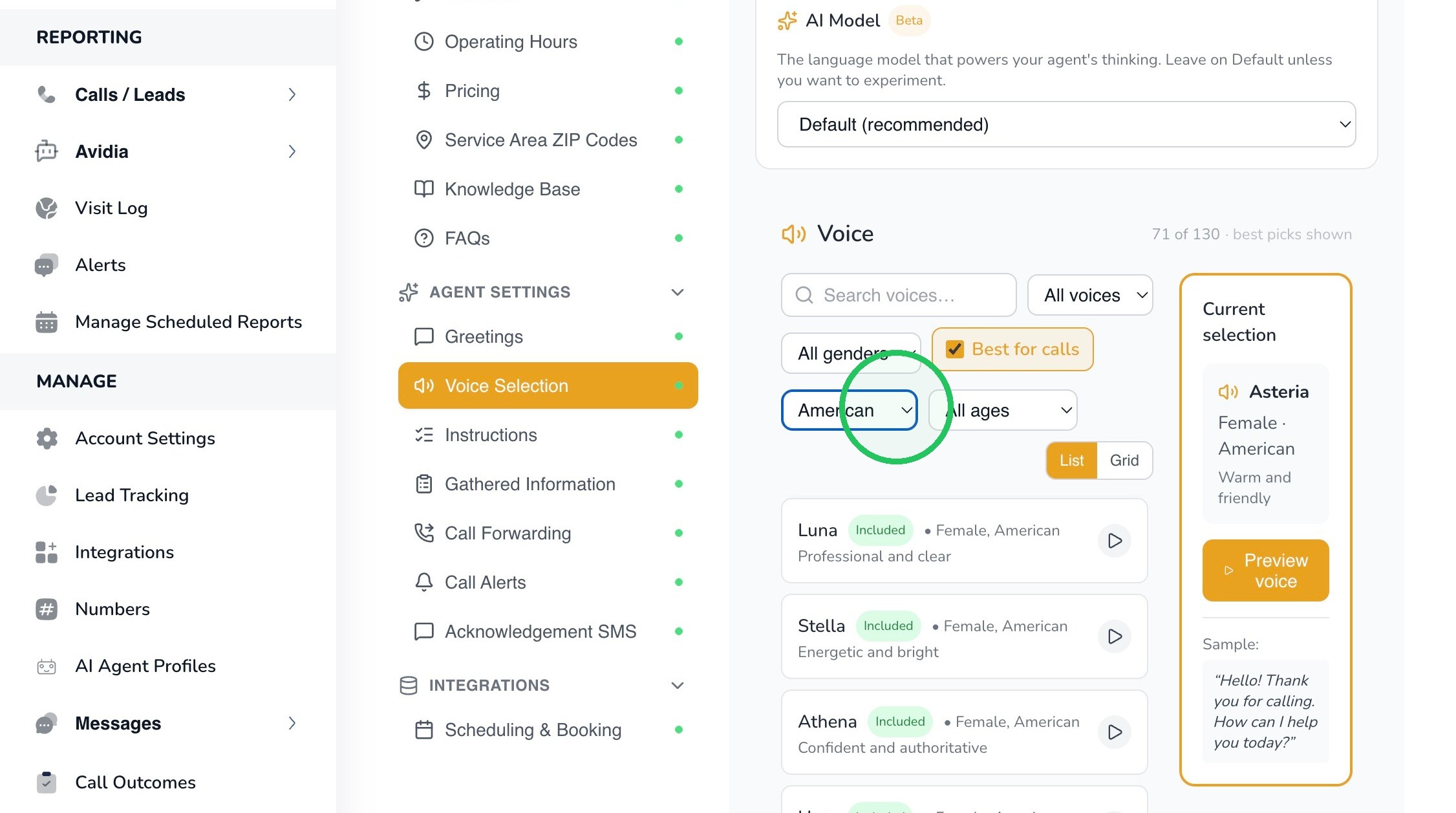The height and width of the screenshot is (813, 1456).
Task: Play the Athena voice sample
Action: point(1115,732)
